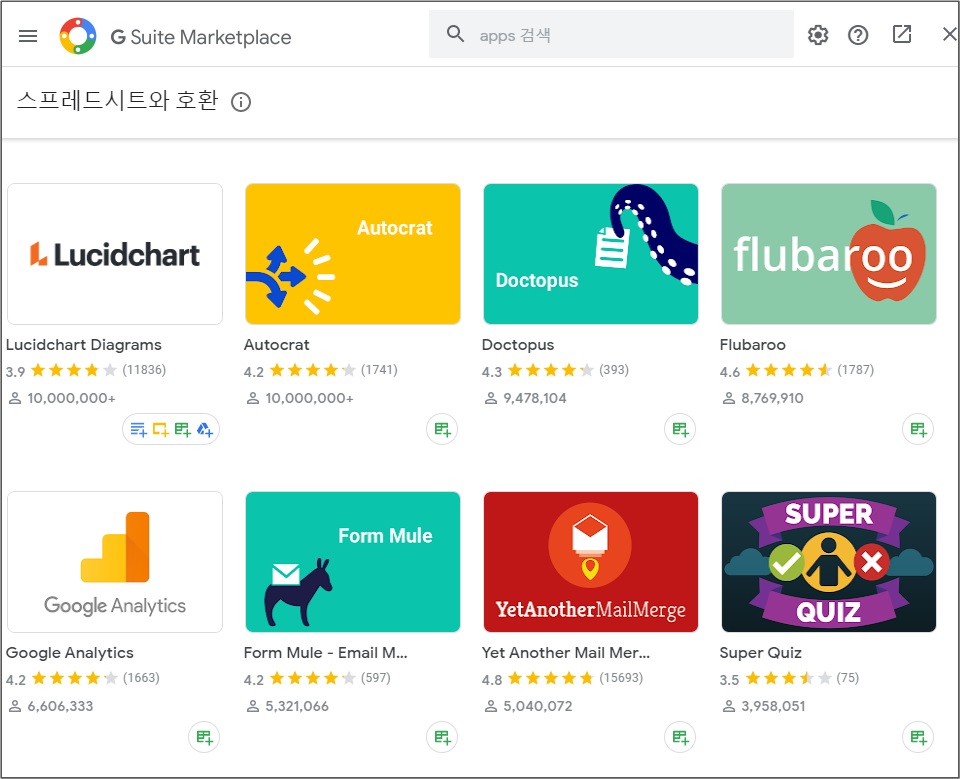This screenshot has height=779, width=961.
Task: Click Google Analytics' Sheets add-on icon
Action: click(x=204, y=737)
